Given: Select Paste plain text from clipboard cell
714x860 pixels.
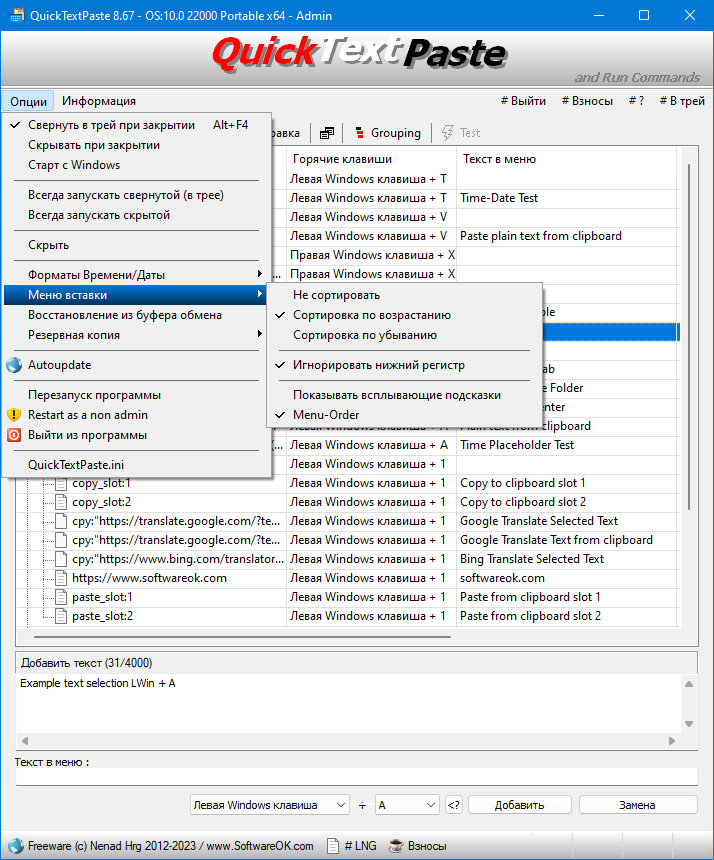Looking at the screenshot, I should pos(568,236).
